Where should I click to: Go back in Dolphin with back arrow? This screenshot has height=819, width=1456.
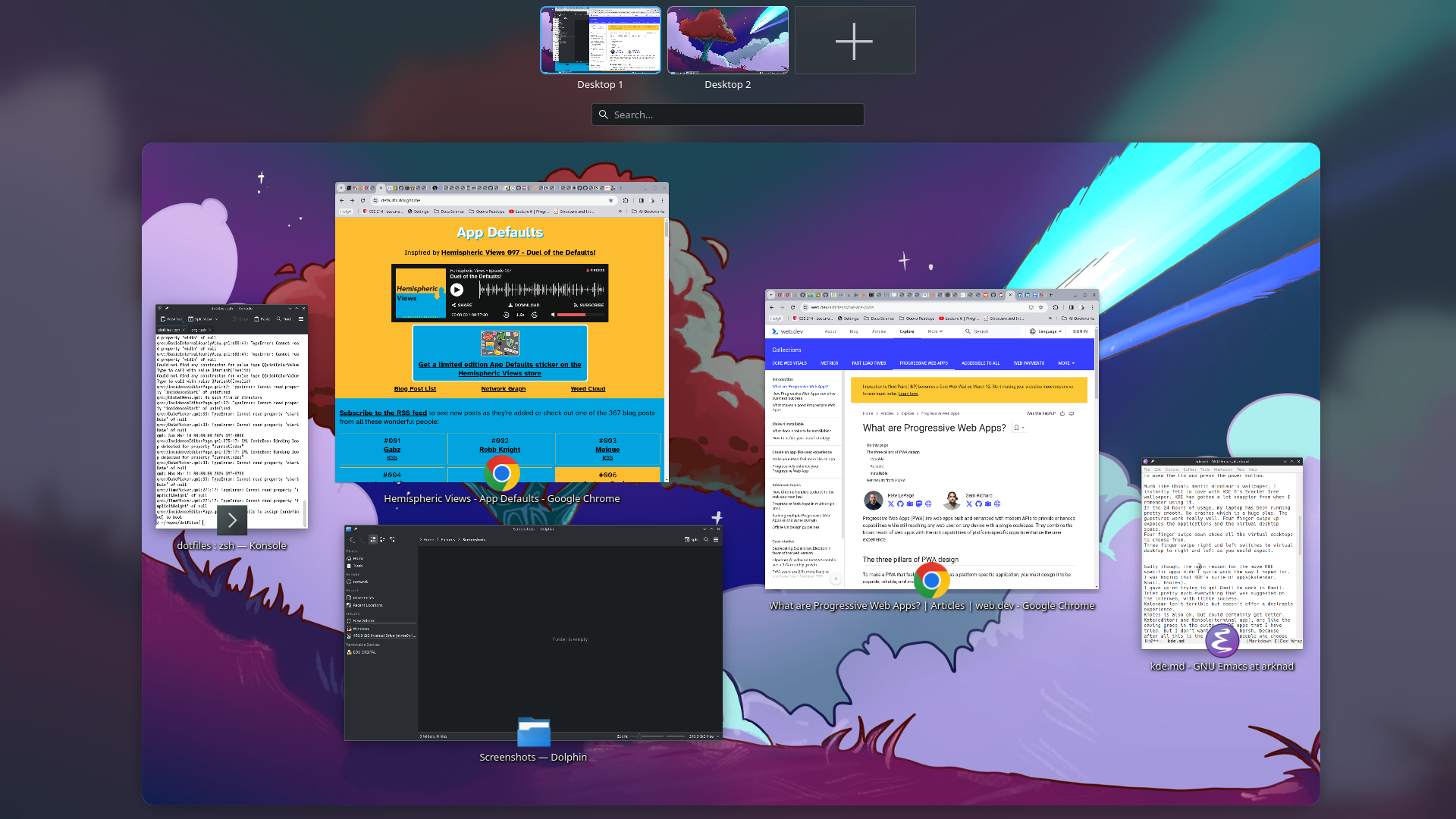coord(352,539)
